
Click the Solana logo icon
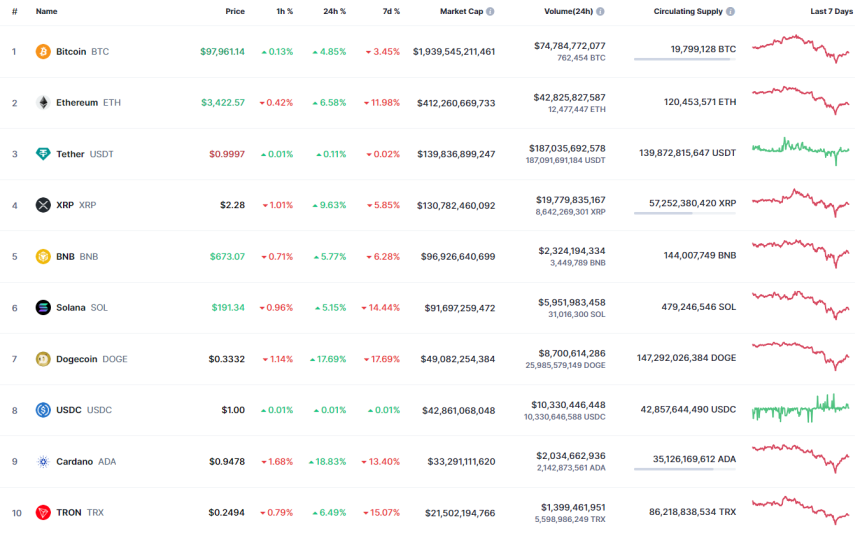pyautogui.click(x=43, y=307)
